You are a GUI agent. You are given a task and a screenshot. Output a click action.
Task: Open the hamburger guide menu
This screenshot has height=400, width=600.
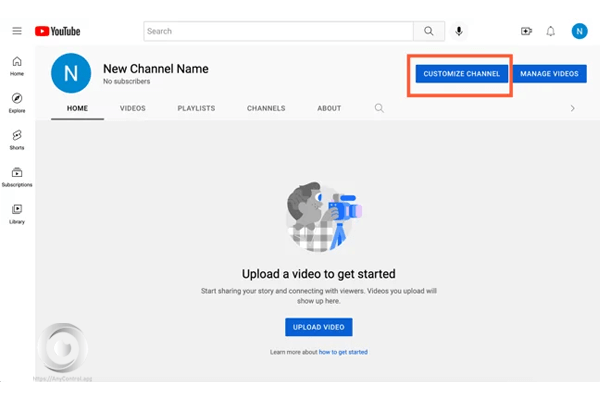17,31
